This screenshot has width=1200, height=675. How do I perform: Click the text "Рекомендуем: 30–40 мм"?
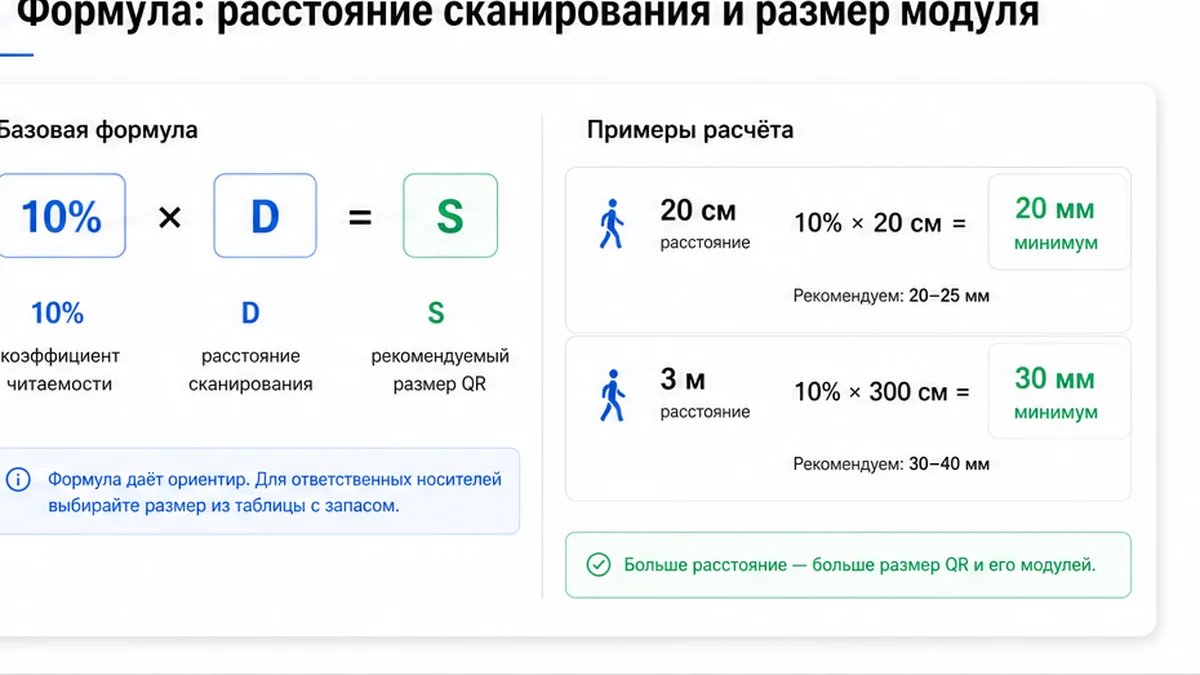(891, 464)
